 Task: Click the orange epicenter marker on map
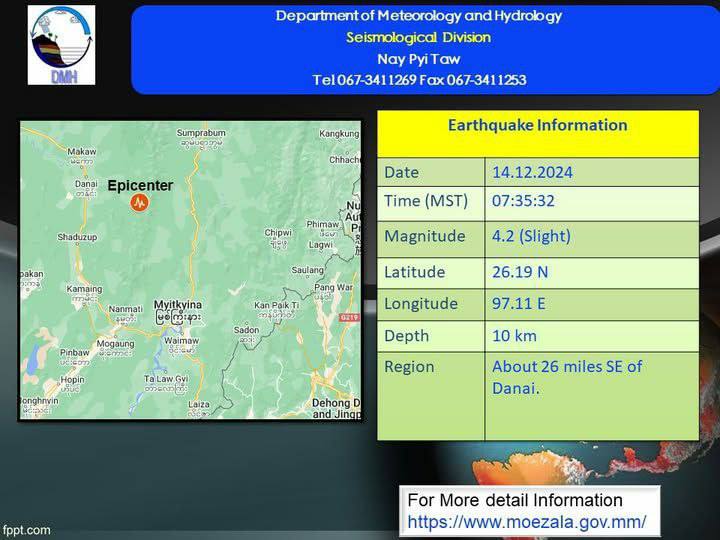click(140, 203)
